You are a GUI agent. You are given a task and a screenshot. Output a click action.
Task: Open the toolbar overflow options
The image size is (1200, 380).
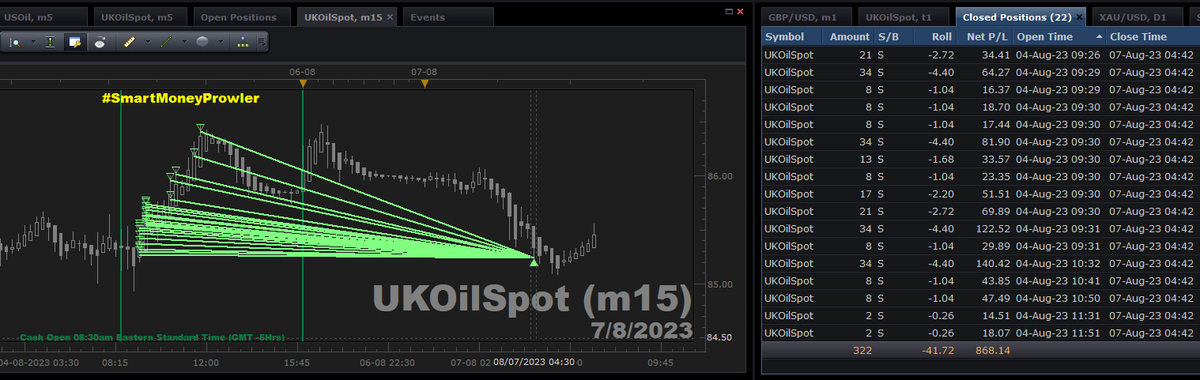261,43
